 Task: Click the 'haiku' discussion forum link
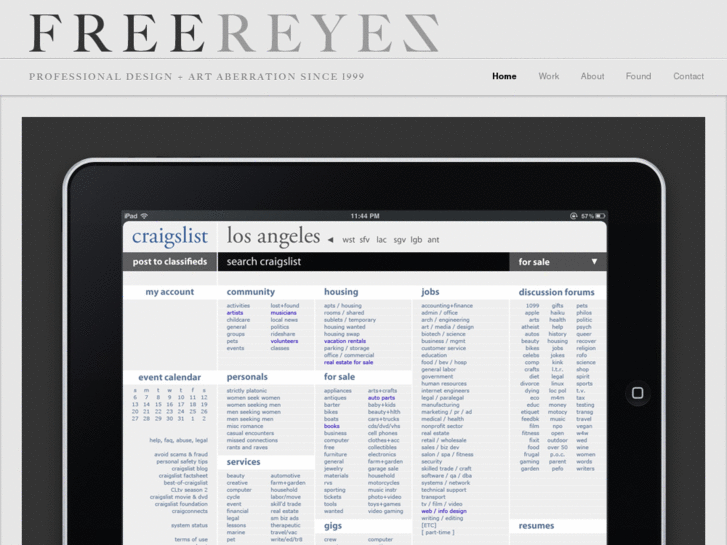(x=557, y=313)
